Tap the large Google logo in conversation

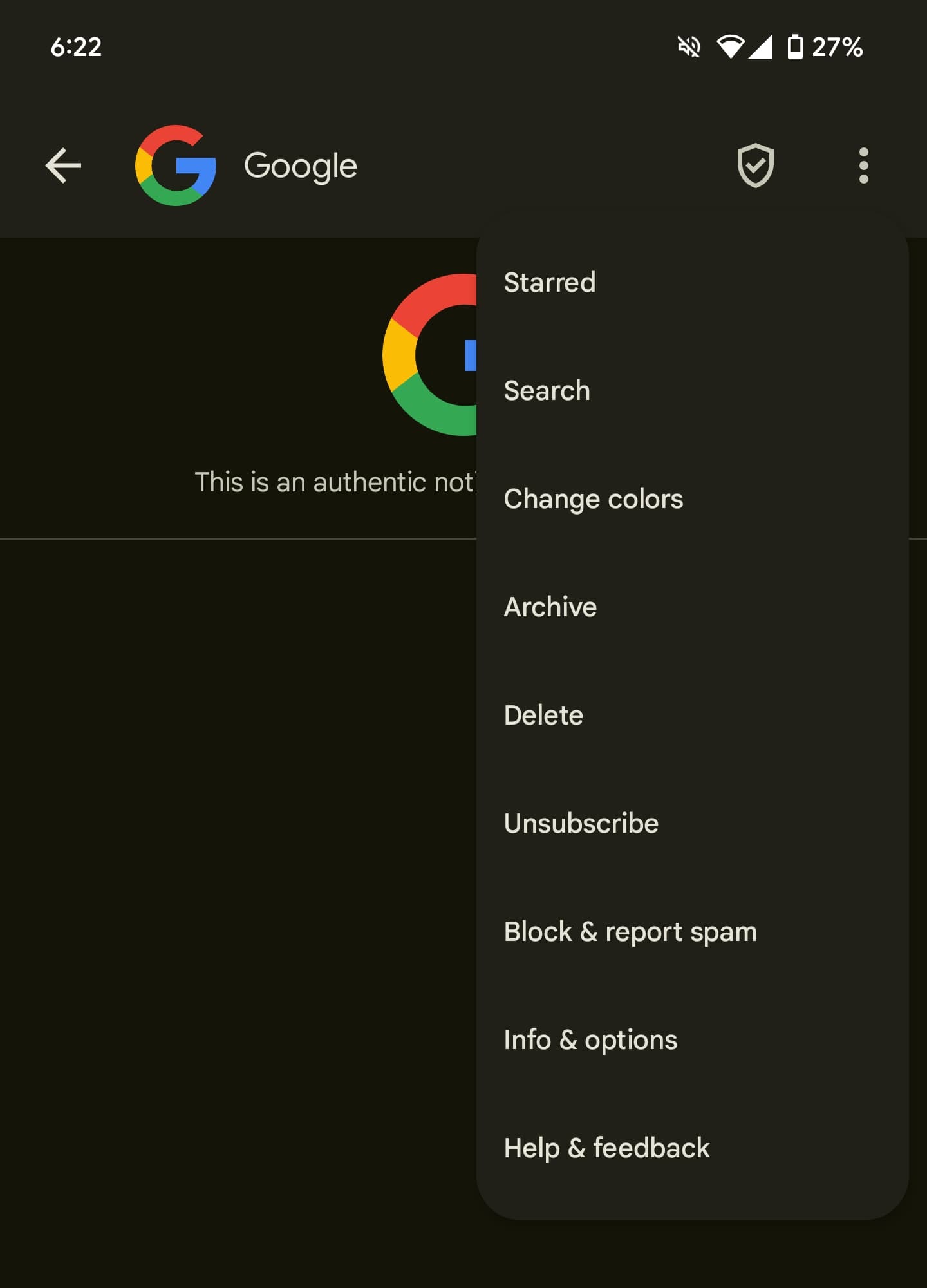pos(429,354)
